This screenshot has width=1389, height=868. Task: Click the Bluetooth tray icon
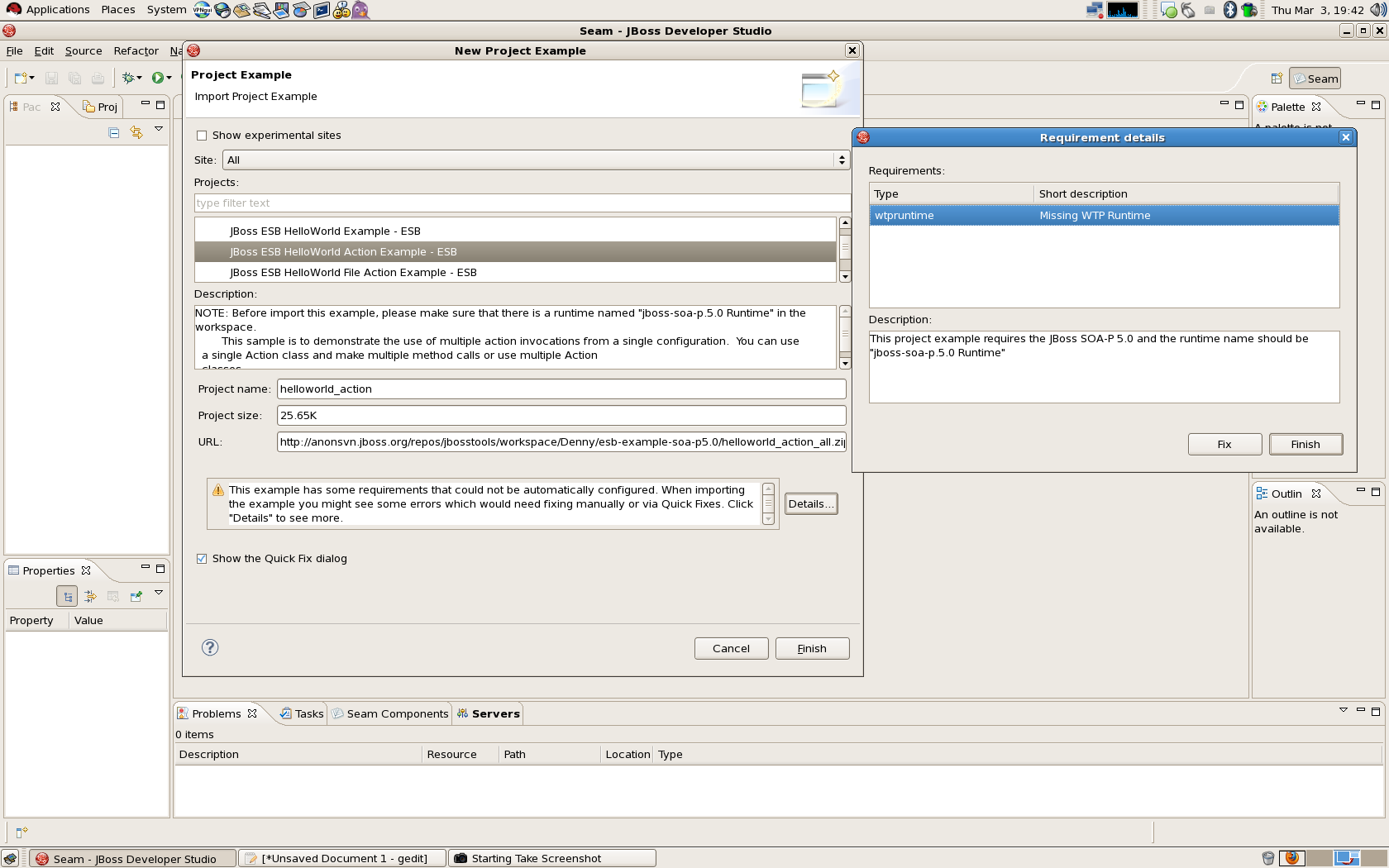pos(1229,10)
